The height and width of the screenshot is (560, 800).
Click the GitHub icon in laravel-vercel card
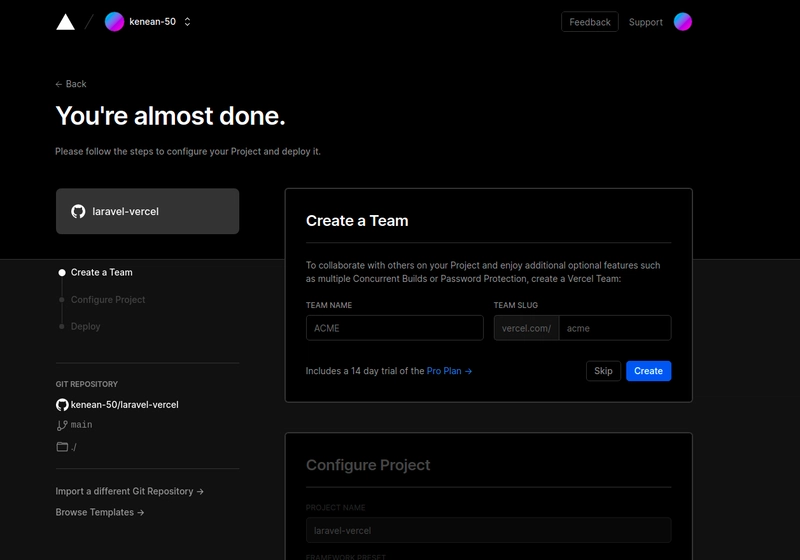click(x=78, y=211)
